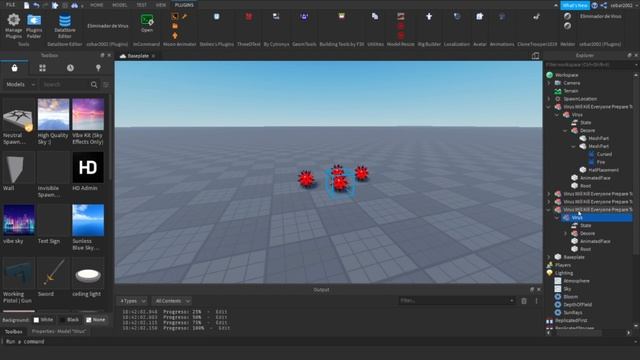Open the Rig Builder plugin
640x360 pixels.
click(x=429, y=17)
